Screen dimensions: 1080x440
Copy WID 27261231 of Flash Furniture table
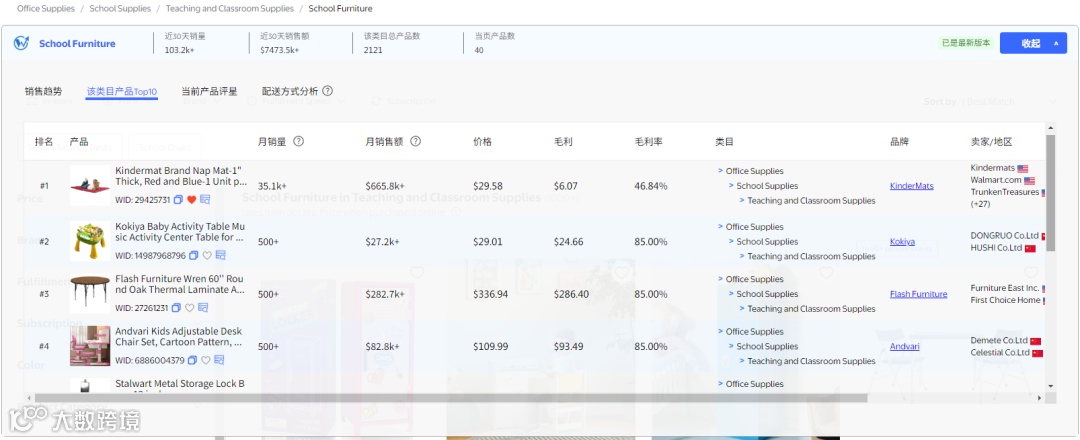[176, 308]
